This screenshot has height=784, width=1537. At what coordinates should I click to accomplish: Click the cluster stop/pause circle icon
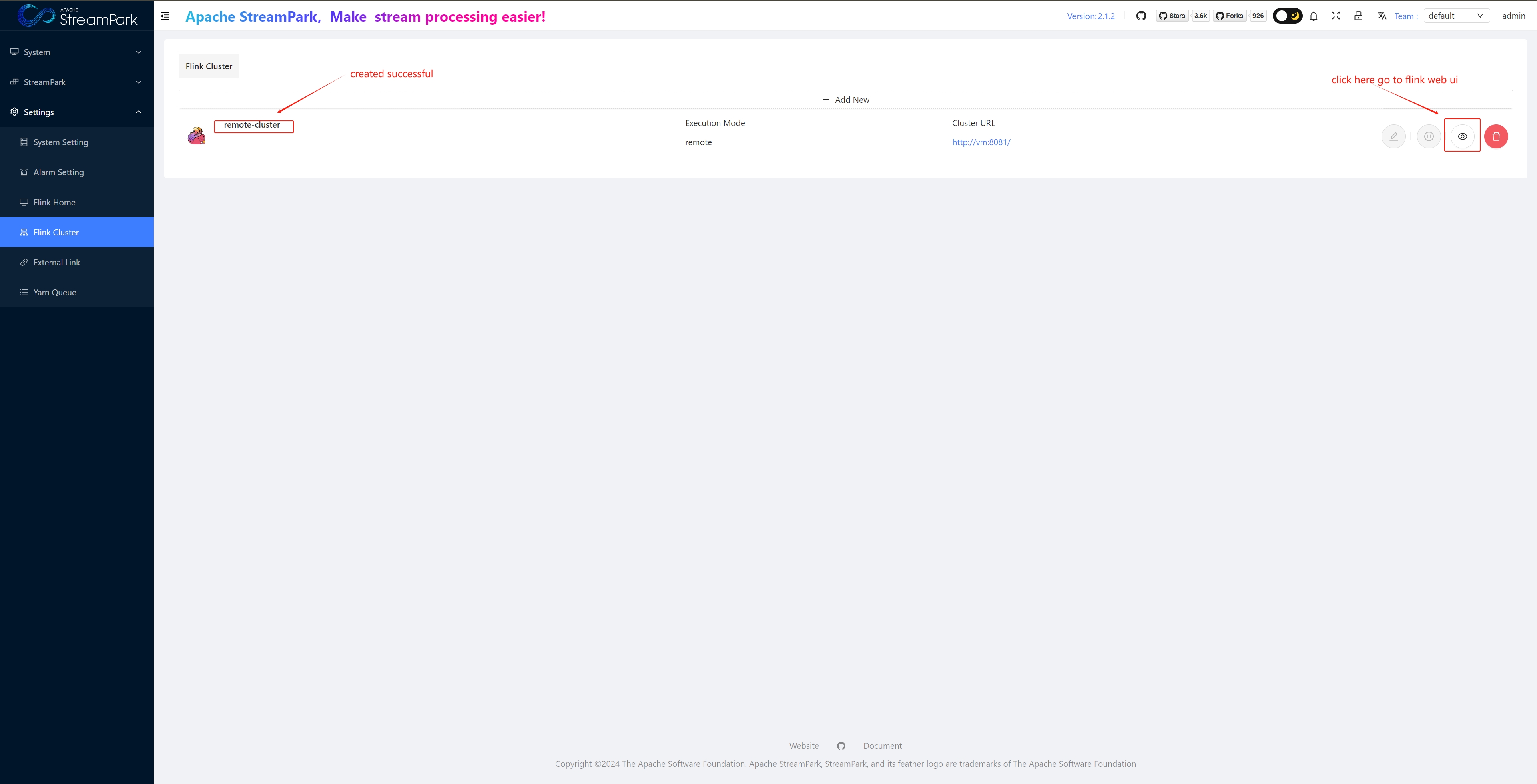click(1429, 136)
